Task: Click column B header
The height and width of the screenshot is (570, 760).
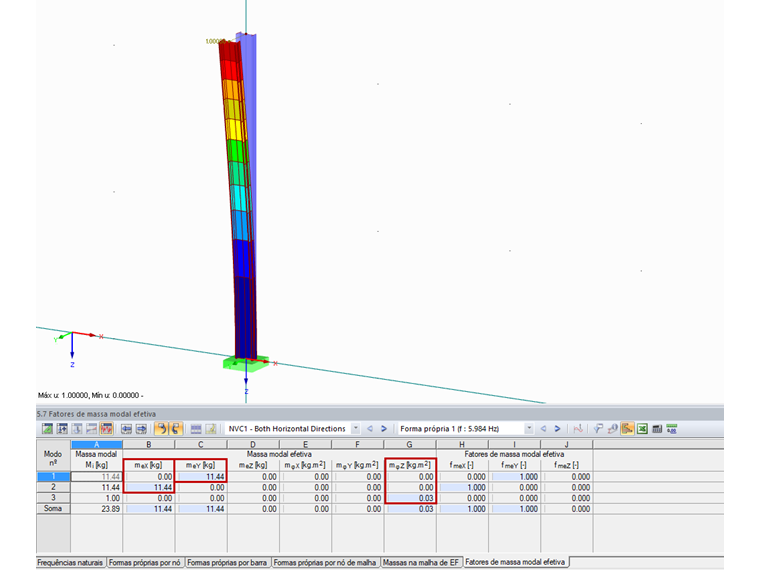Action: click(x=149, y=444)
